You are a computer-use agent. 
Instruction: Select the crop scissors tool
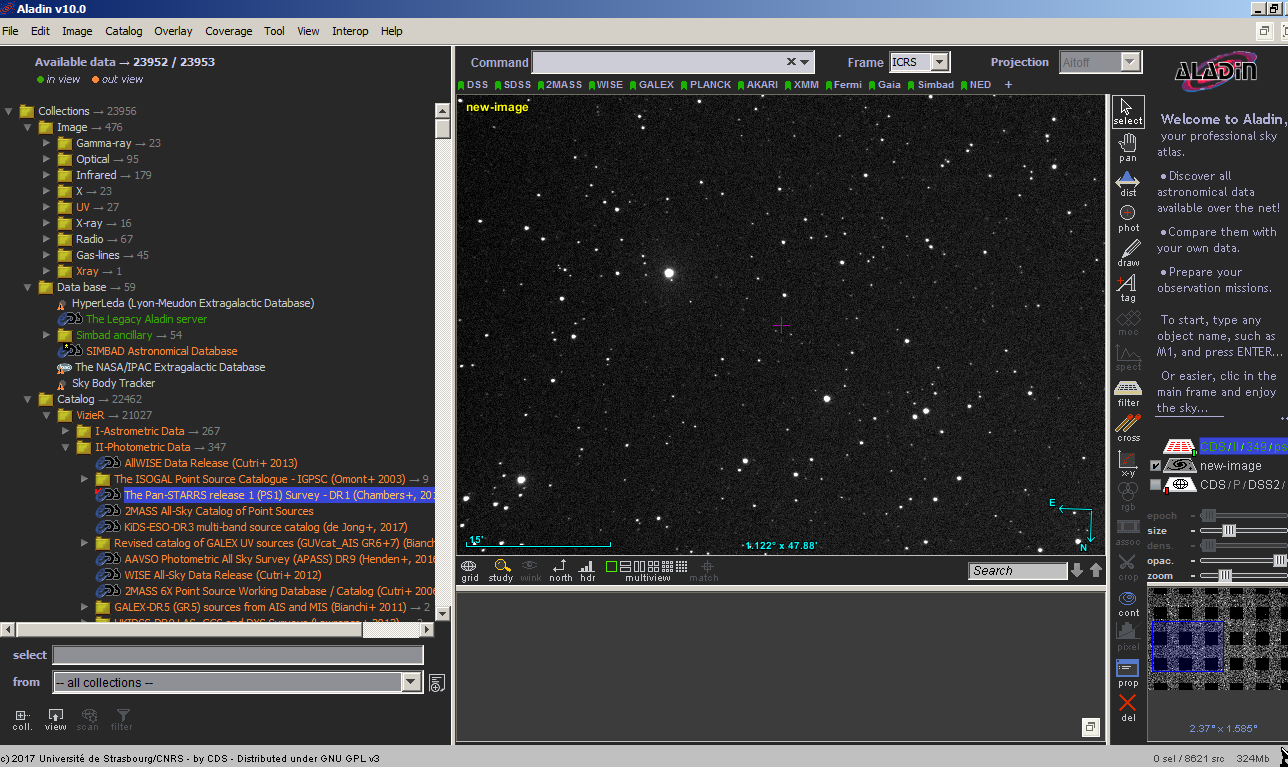1128,568
